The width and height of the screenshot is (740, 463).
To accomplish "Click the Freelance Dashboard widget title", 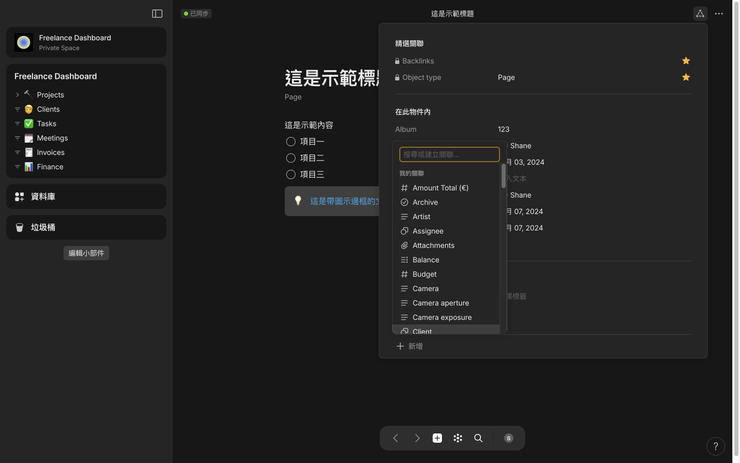I will pyautogui.click(x=55, y=76).
